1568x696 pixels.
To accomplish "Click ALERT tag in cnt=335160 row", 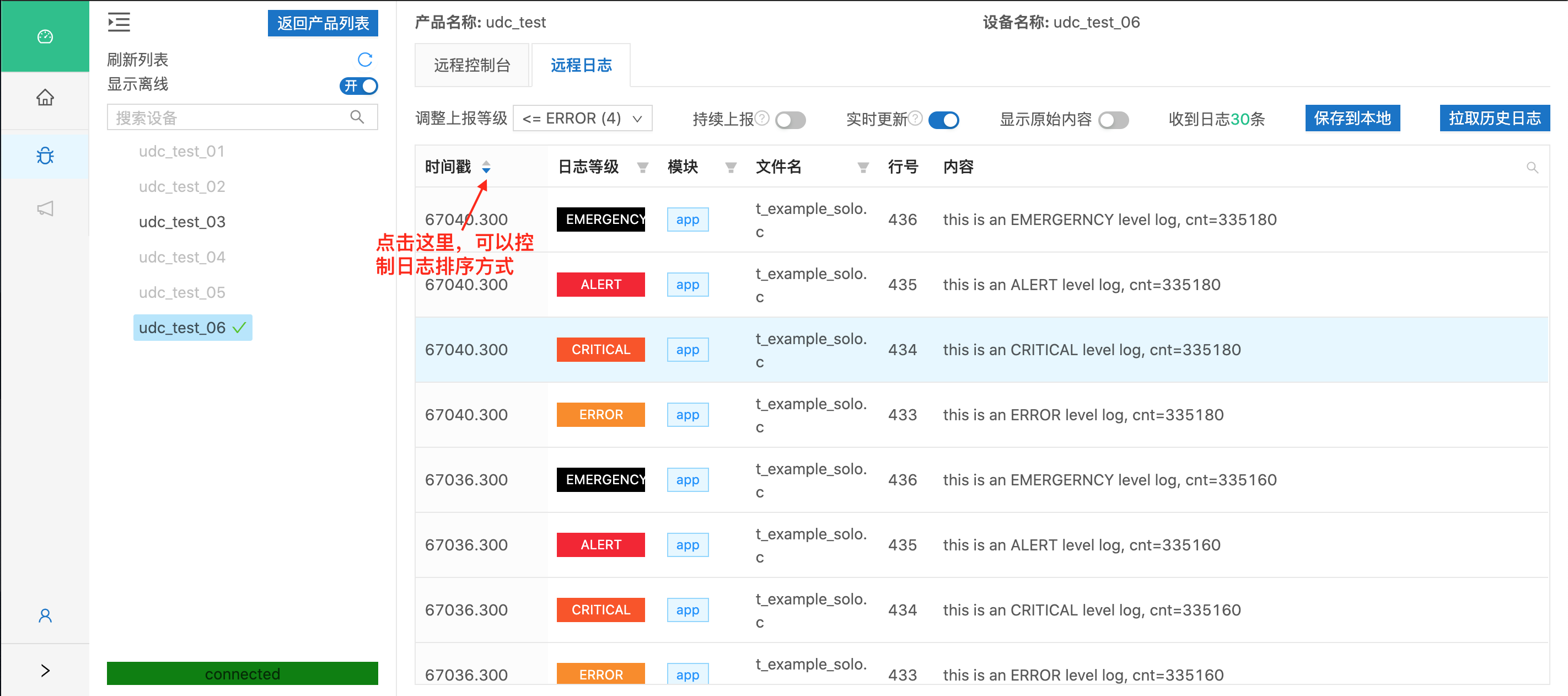I will [601, 545].
